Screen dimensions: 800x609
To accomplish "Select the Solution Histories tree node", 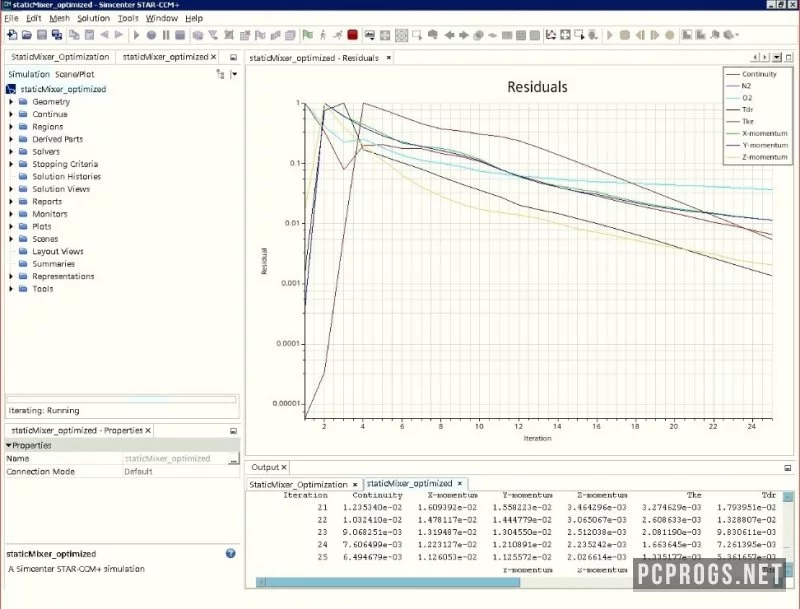I will (66, 176).
